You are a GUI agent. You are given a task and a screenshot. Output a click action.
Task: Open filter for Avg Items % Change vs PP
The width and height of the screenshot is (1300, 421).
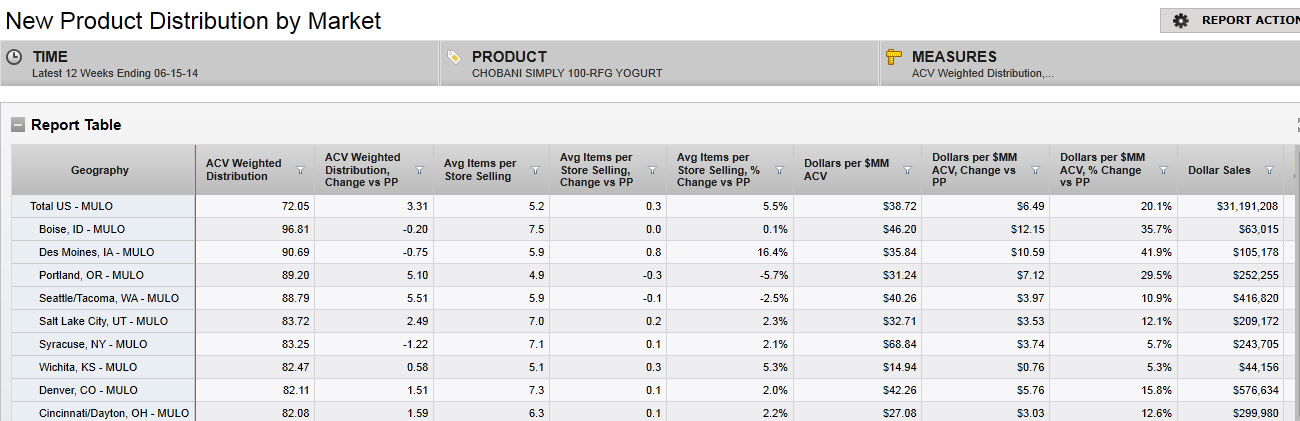pyautogui.click(x=779, y=171)
